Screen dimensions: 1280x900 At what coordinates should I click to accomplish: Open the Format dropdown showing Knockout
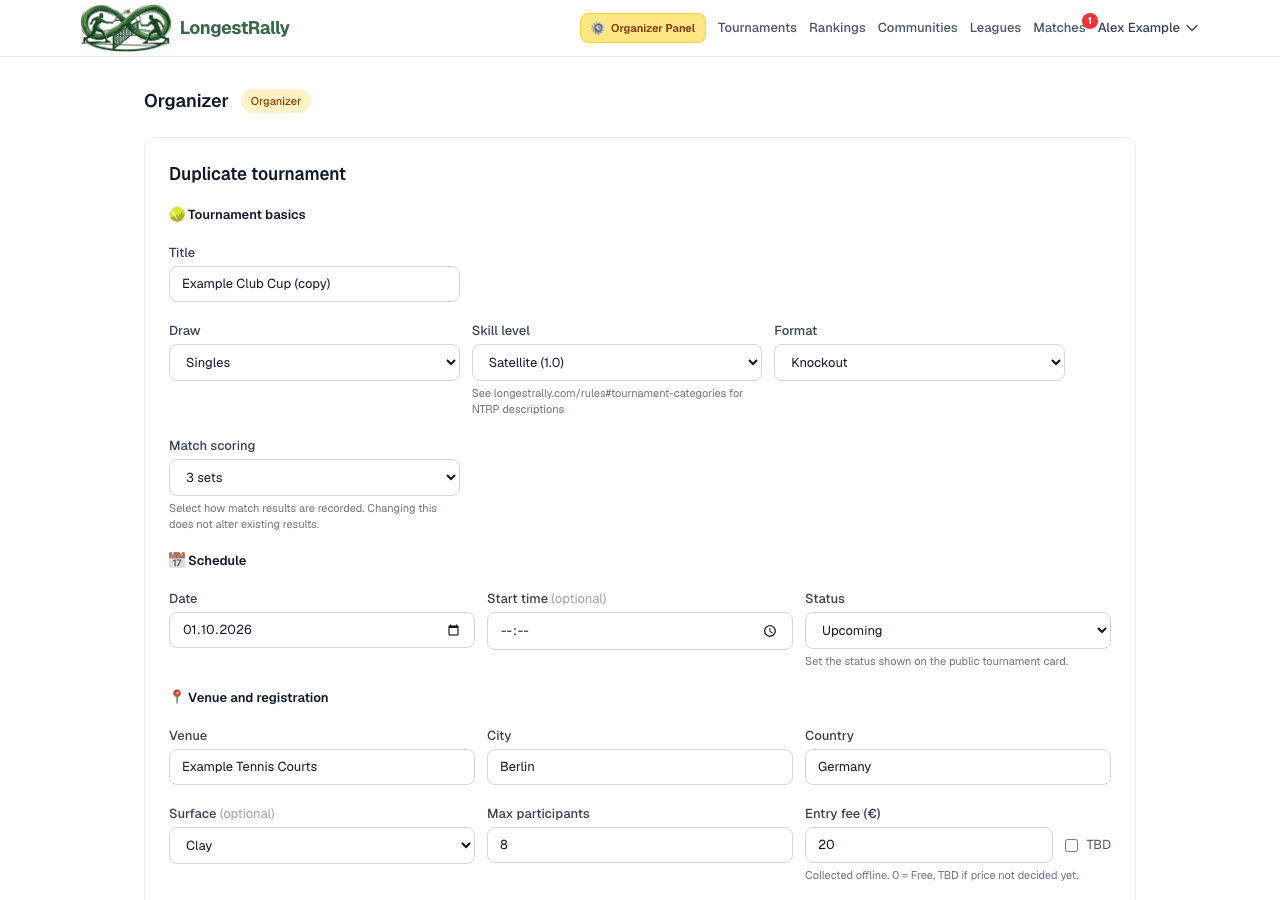coord(919,363)
